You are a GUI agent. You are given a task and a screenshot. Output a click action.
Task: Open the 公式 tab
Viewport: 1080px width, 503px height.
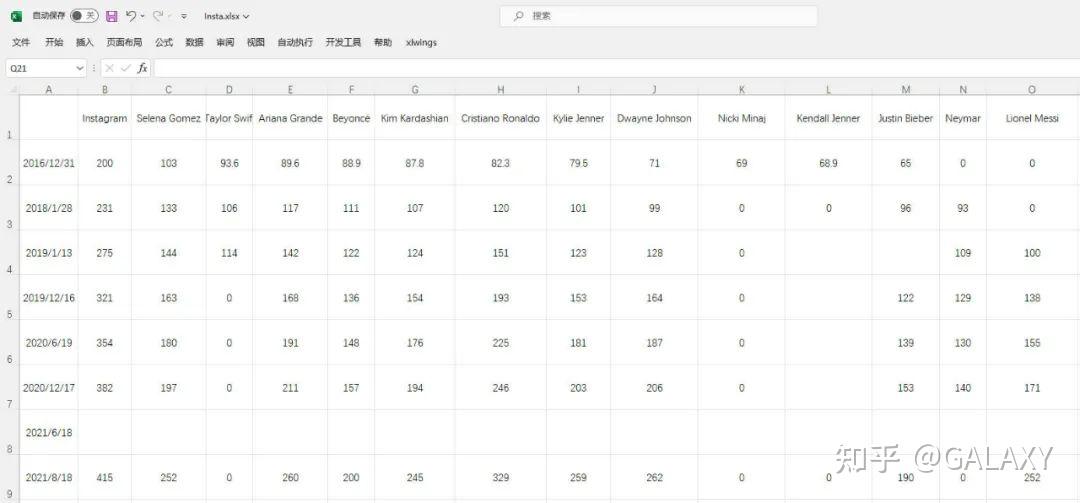[x=164, y=43]
